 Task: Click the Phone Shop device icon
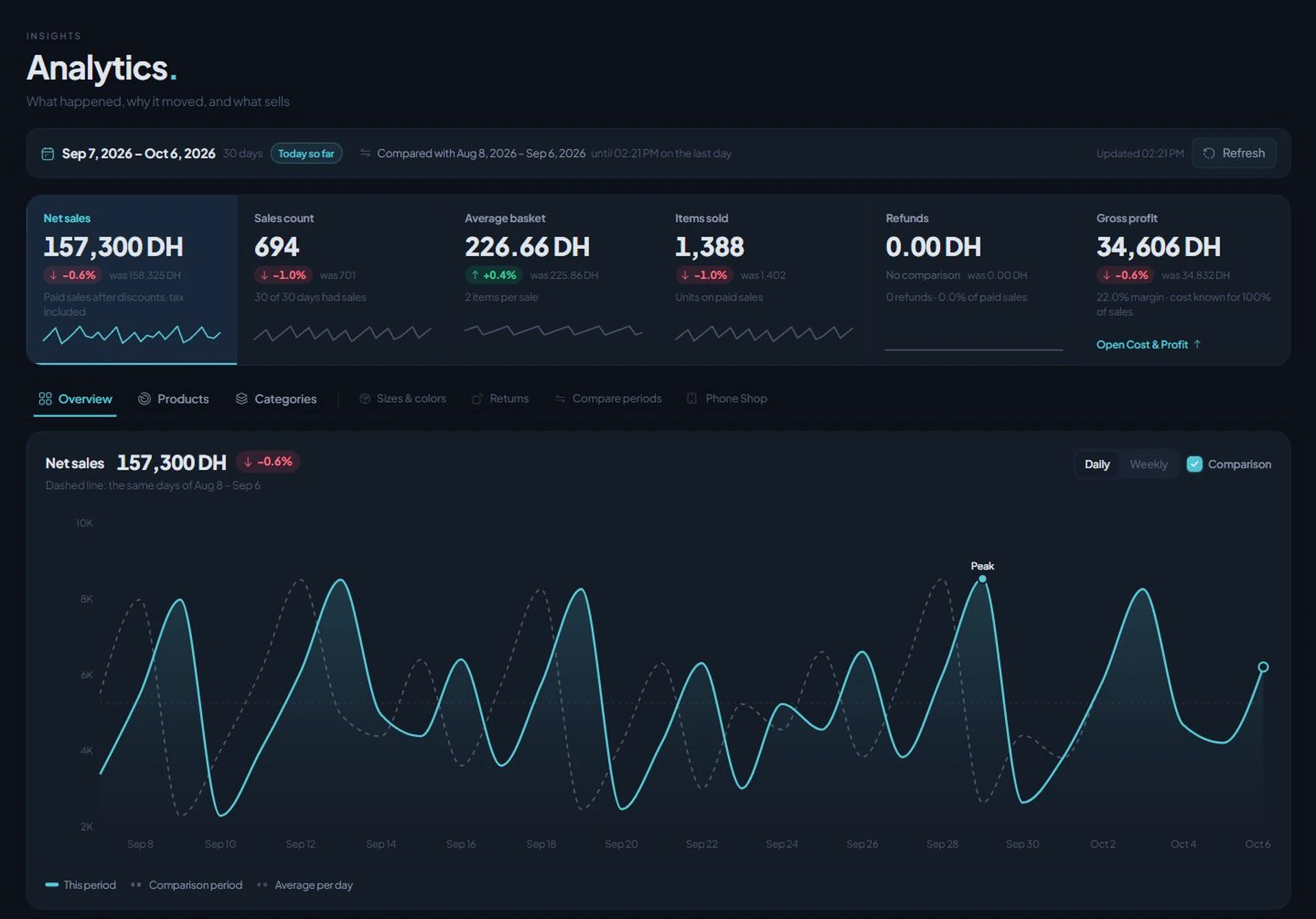(692, 399)
